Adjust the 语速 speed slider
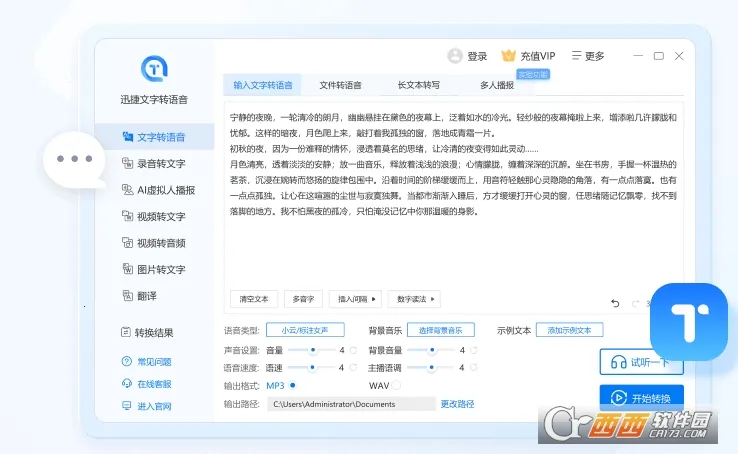738x454 pixels. pyautogui.click(x=313, y=368)
